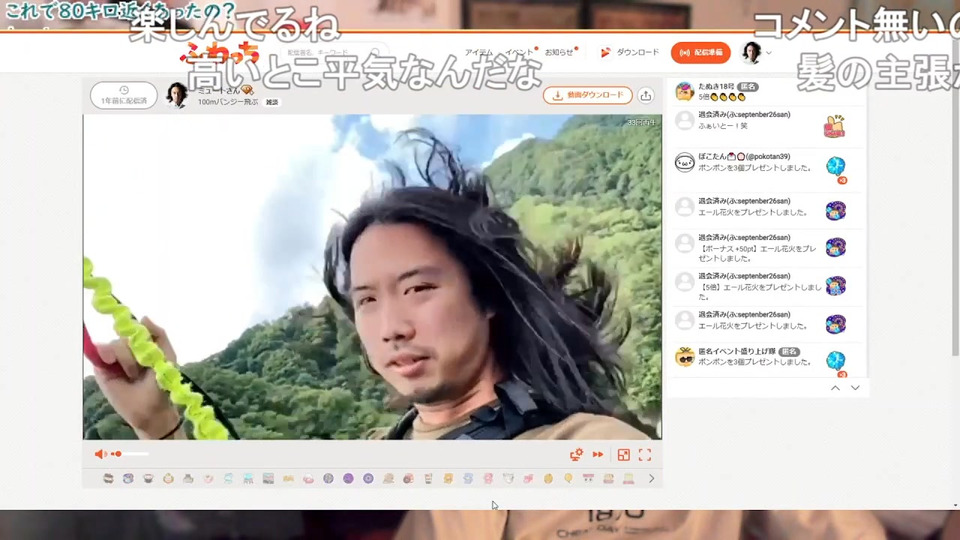The width and height of the screenshot is (960, 540).
Task: Switch to mini player layout icon
Action: pos(623,454)
